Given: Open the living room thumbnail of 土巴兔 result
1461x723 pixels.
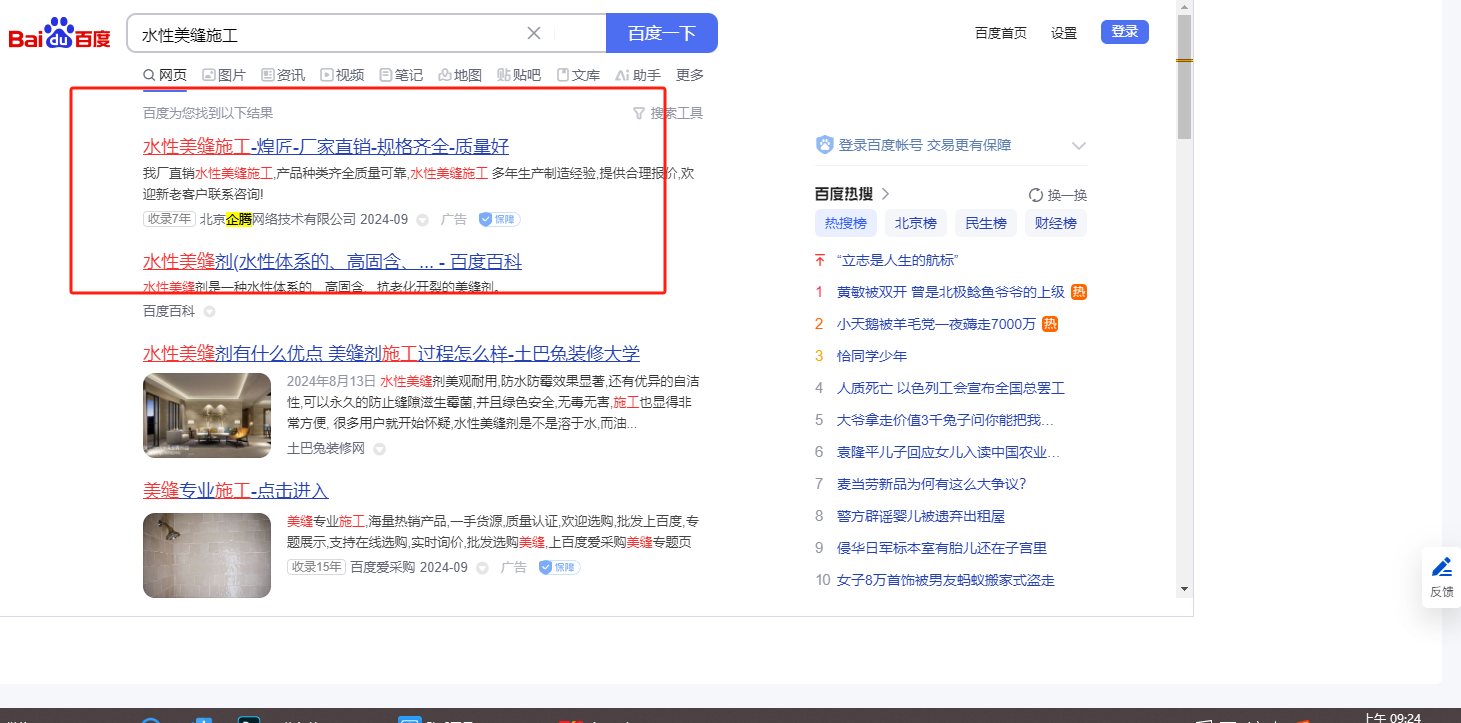Looking at the screenshot, I should click(207, 415).
